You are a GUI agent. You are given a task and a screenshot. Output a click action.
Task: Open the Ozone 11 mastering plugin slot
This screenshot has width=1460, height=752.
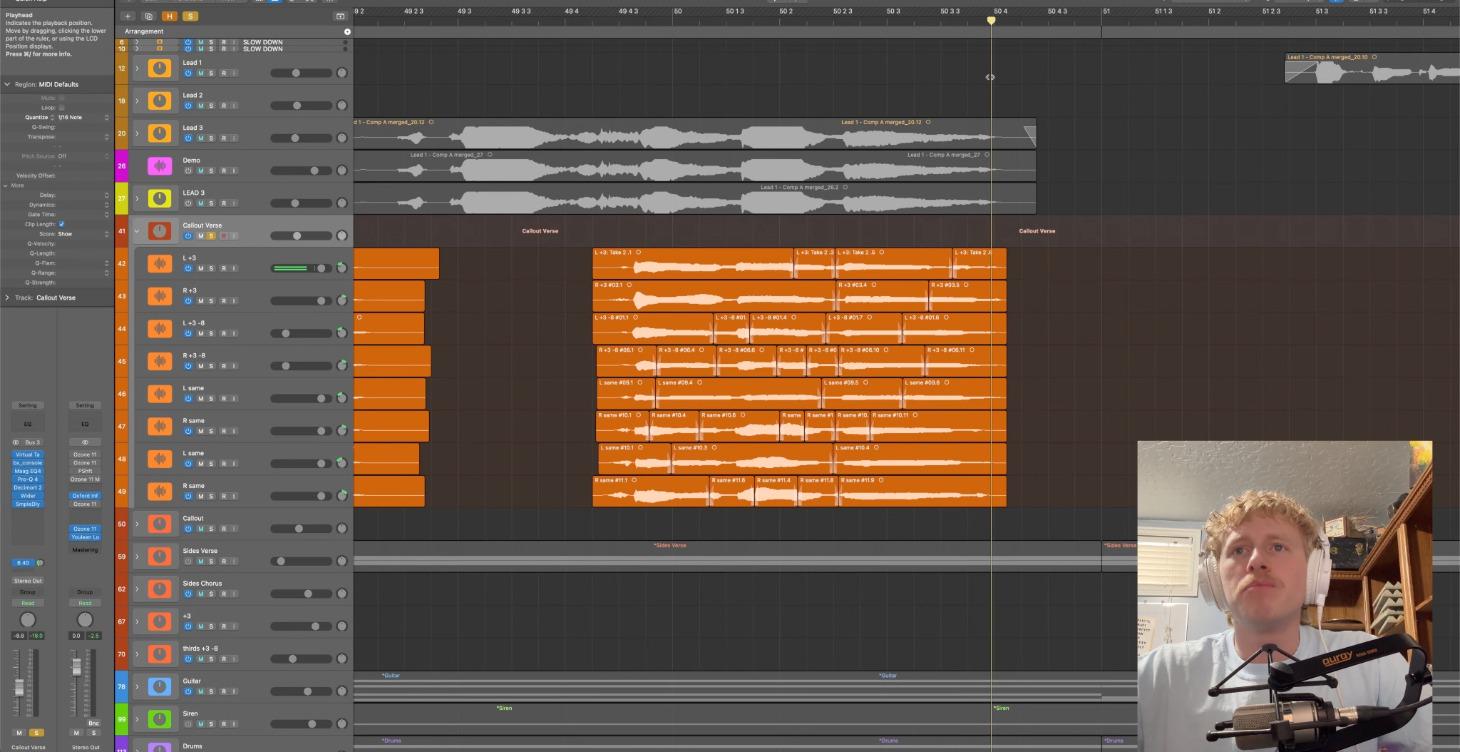pyautogui.click(x=85, y=478)
